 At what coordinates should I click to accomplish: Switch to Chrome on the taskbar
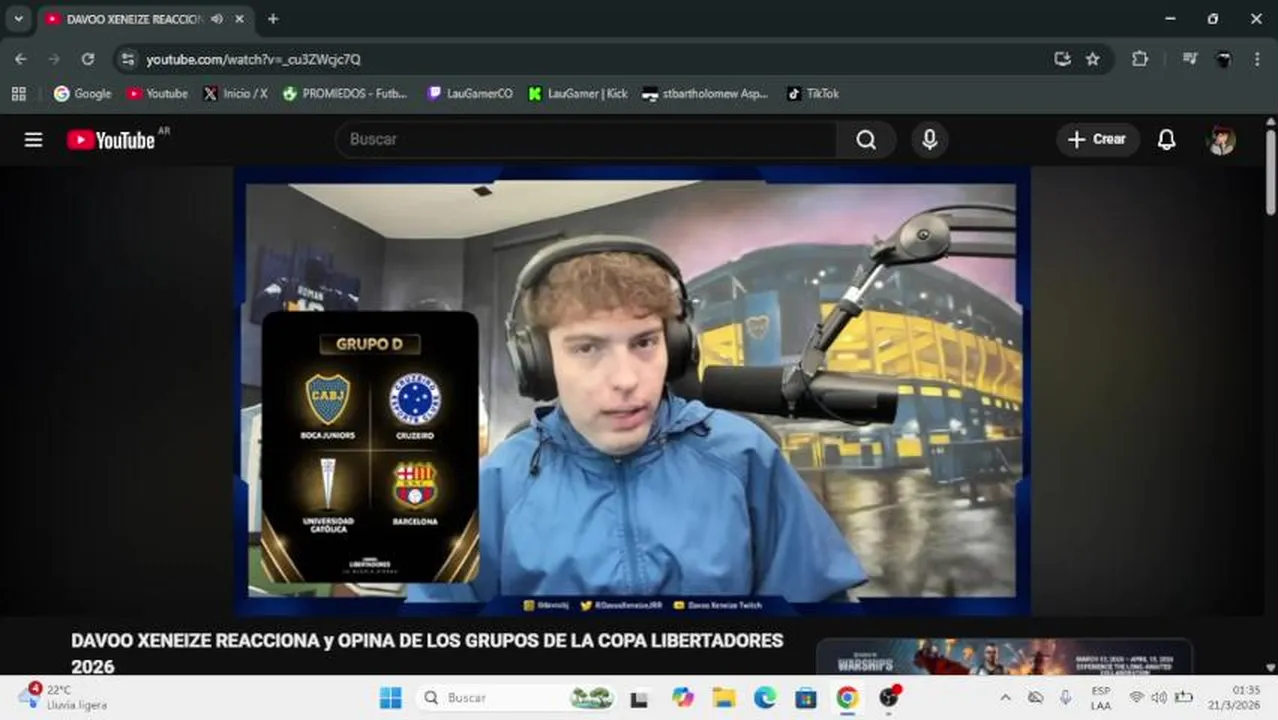click(847, 697)
